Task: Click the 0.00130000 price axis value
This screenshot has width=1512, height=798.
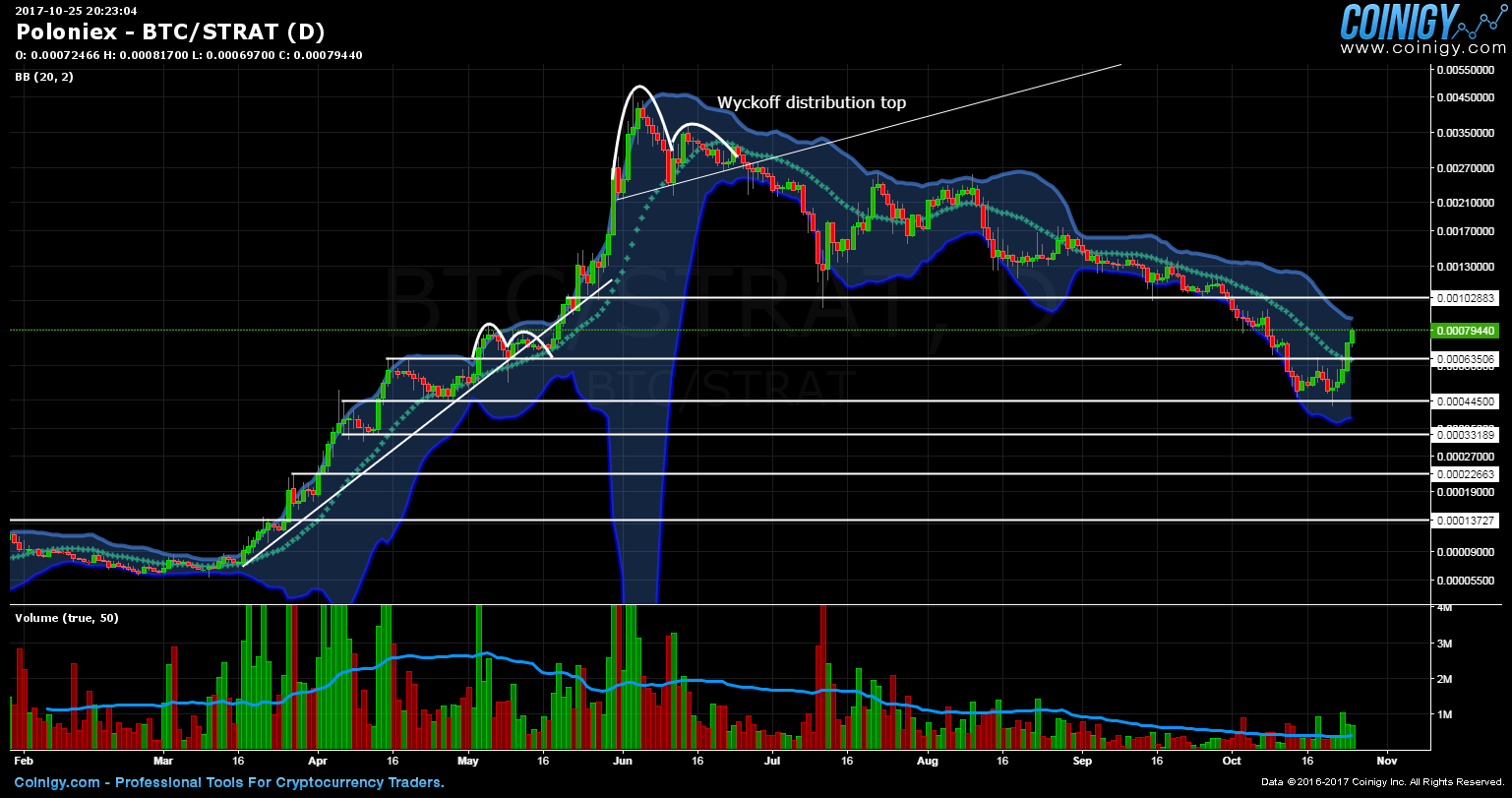Action: (x=1466, y=268)
